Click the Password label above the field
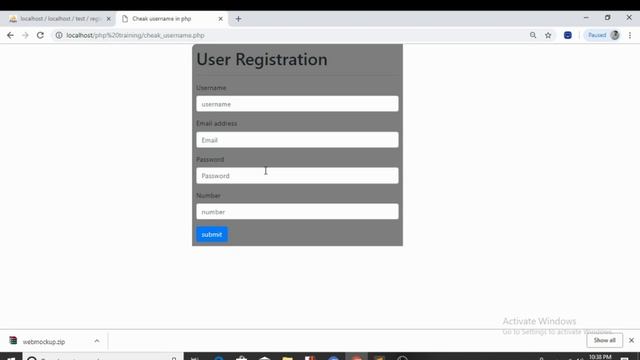 (210, 159)
